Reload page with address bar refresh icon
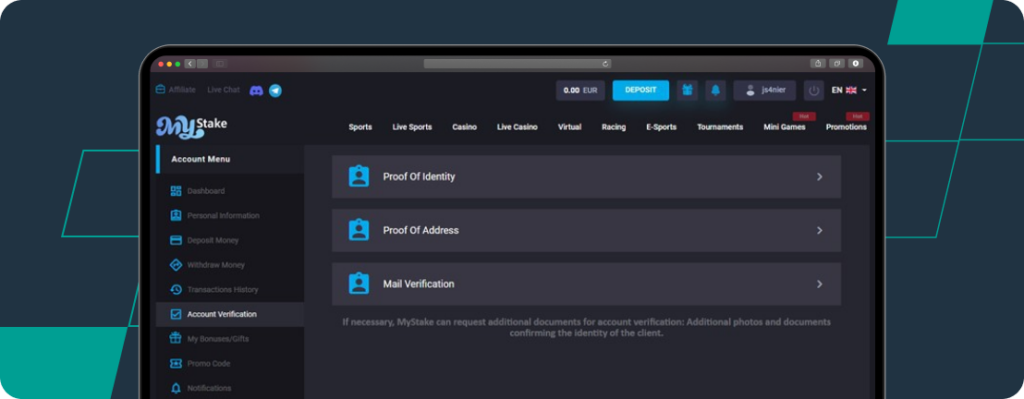 point(605,63)
